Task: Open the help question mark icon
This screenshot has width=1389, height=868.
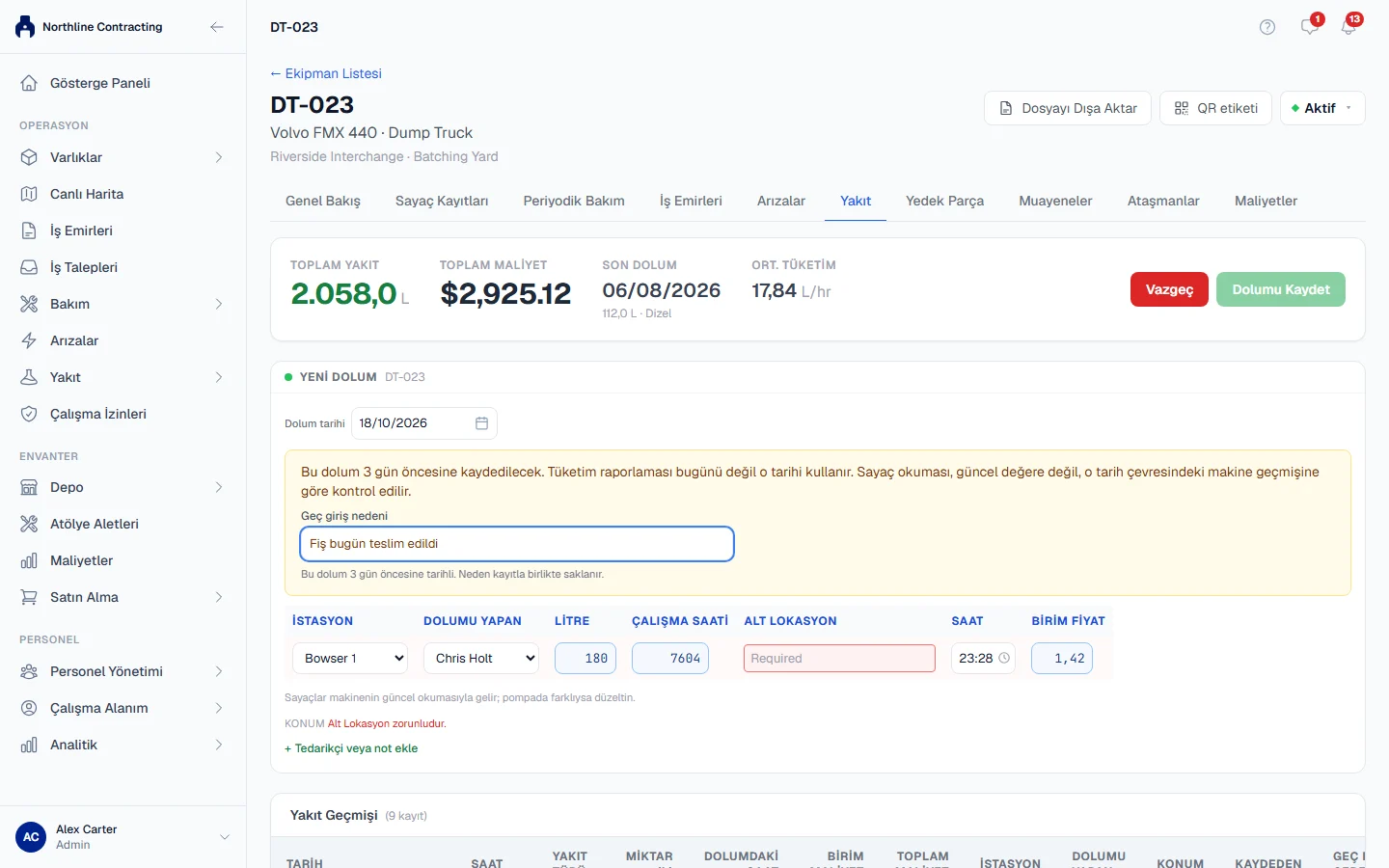Action: click(x=1267, y=27)
